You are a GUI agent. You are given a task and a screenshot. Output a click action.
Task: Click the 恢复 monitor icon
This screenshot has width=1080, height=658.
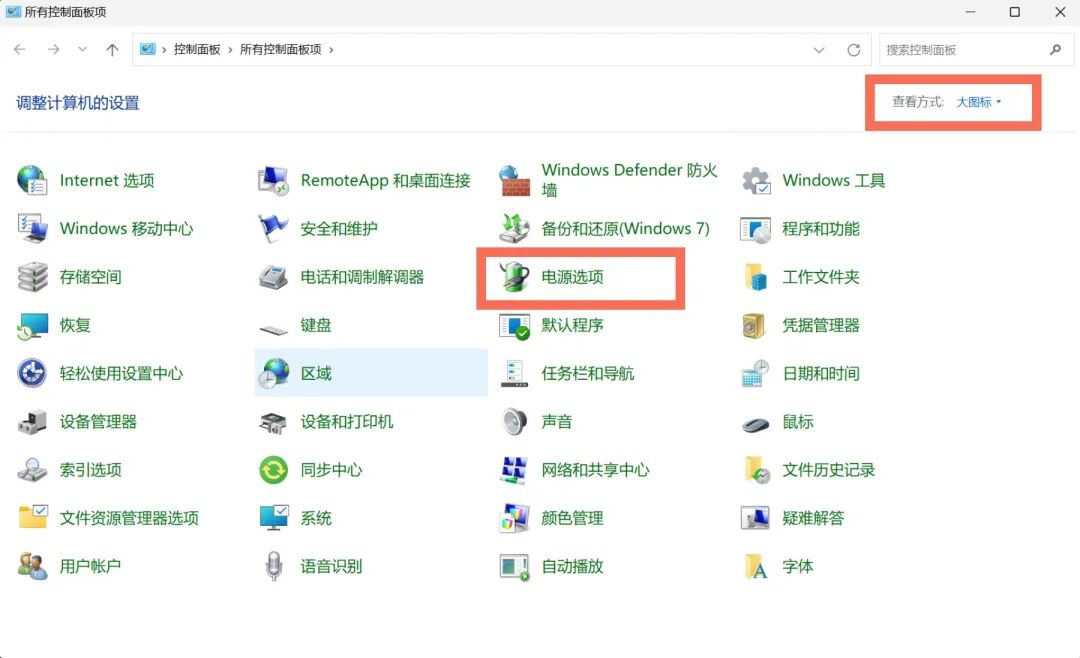(x=32, y=325)
